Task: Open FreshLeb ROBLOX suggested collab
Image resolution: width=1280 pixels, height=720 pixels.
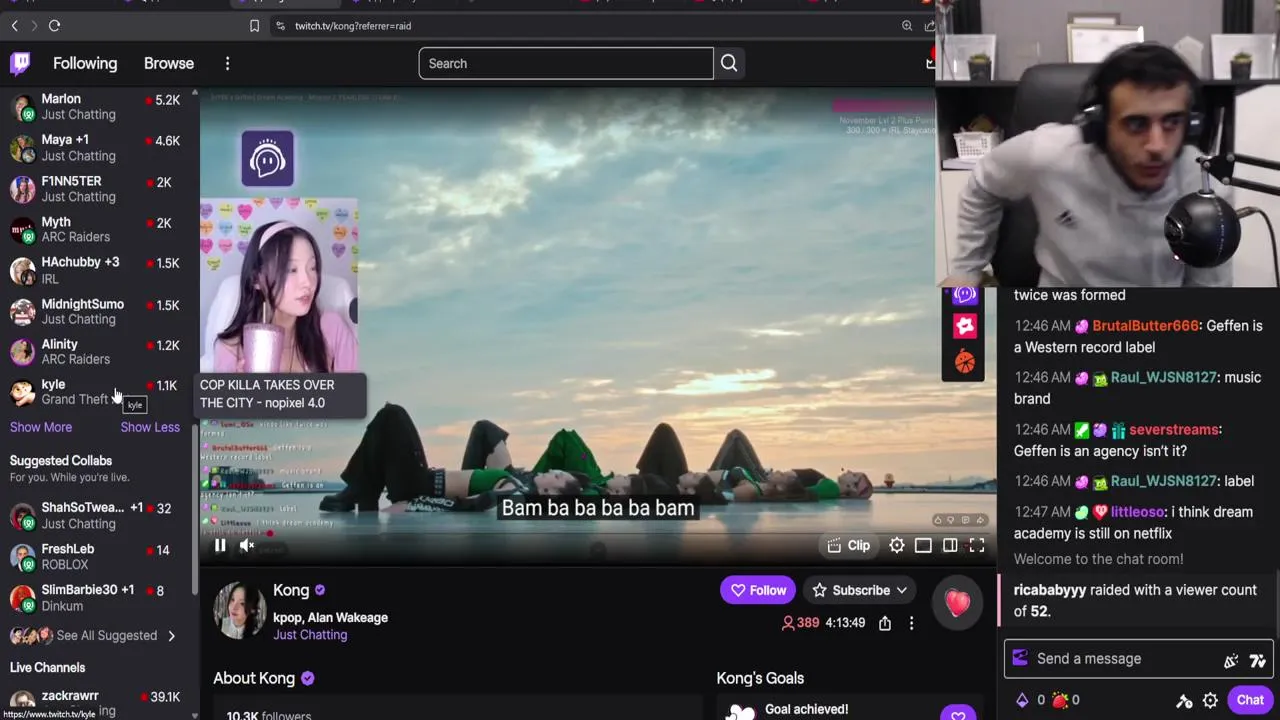Action: pyautogui.click(x=95, y=557)
